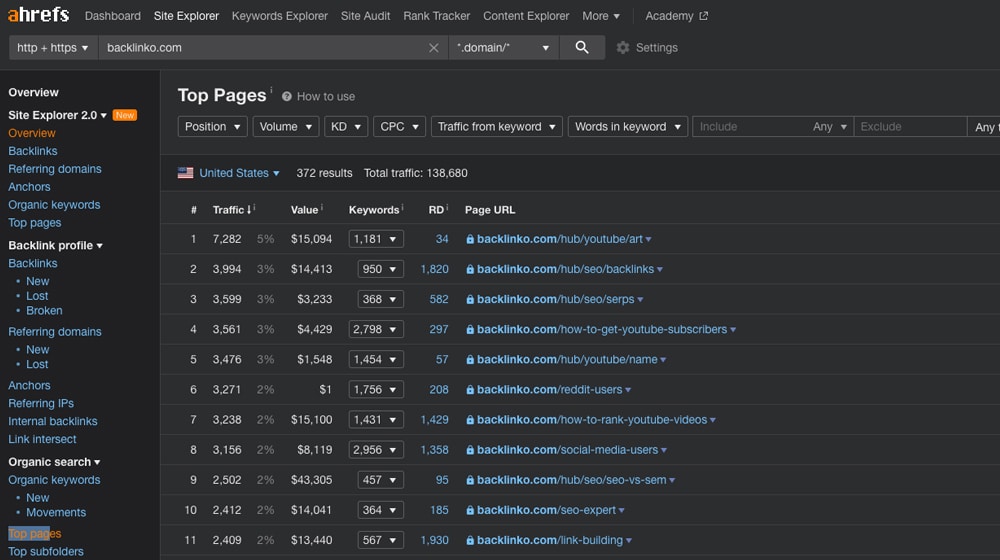Open Referring IPs in sidebar
This screenshot has width=1000, height=560.
point(41,403)
